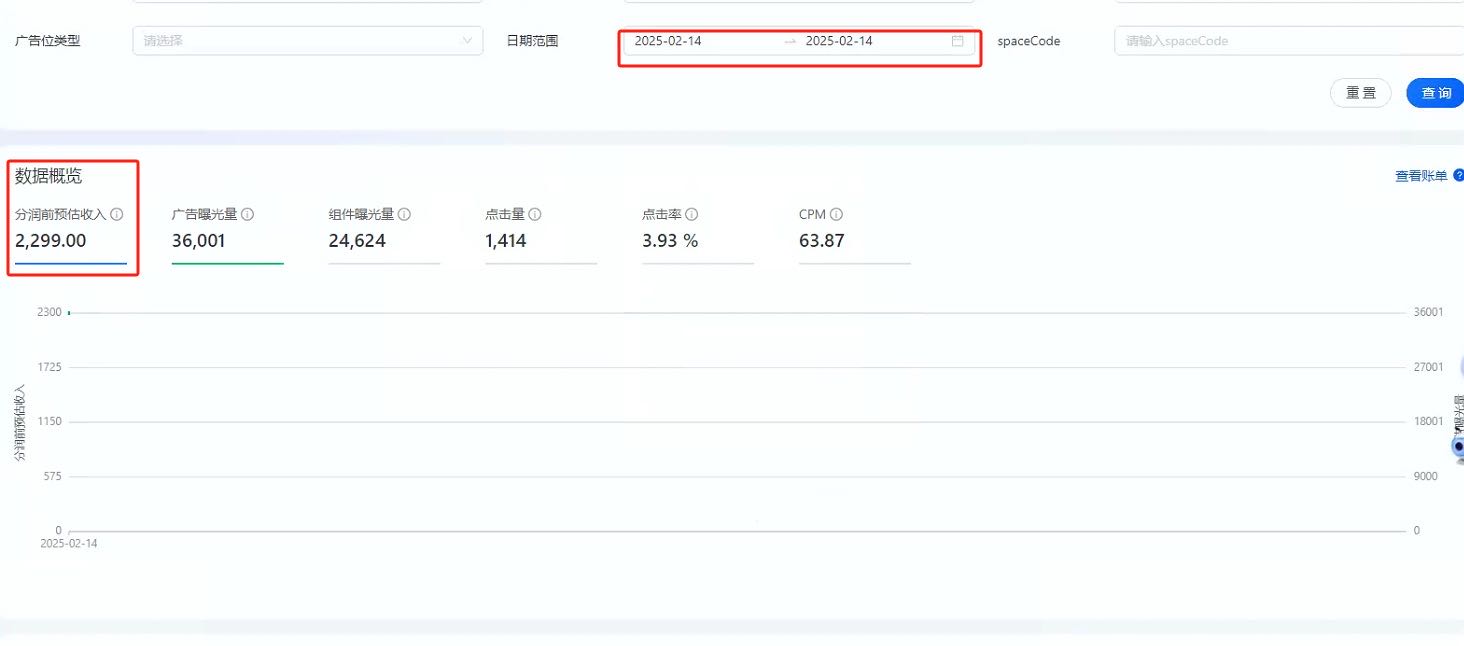Select the 组件曝光量 metric tab

(x=384, y=236)
